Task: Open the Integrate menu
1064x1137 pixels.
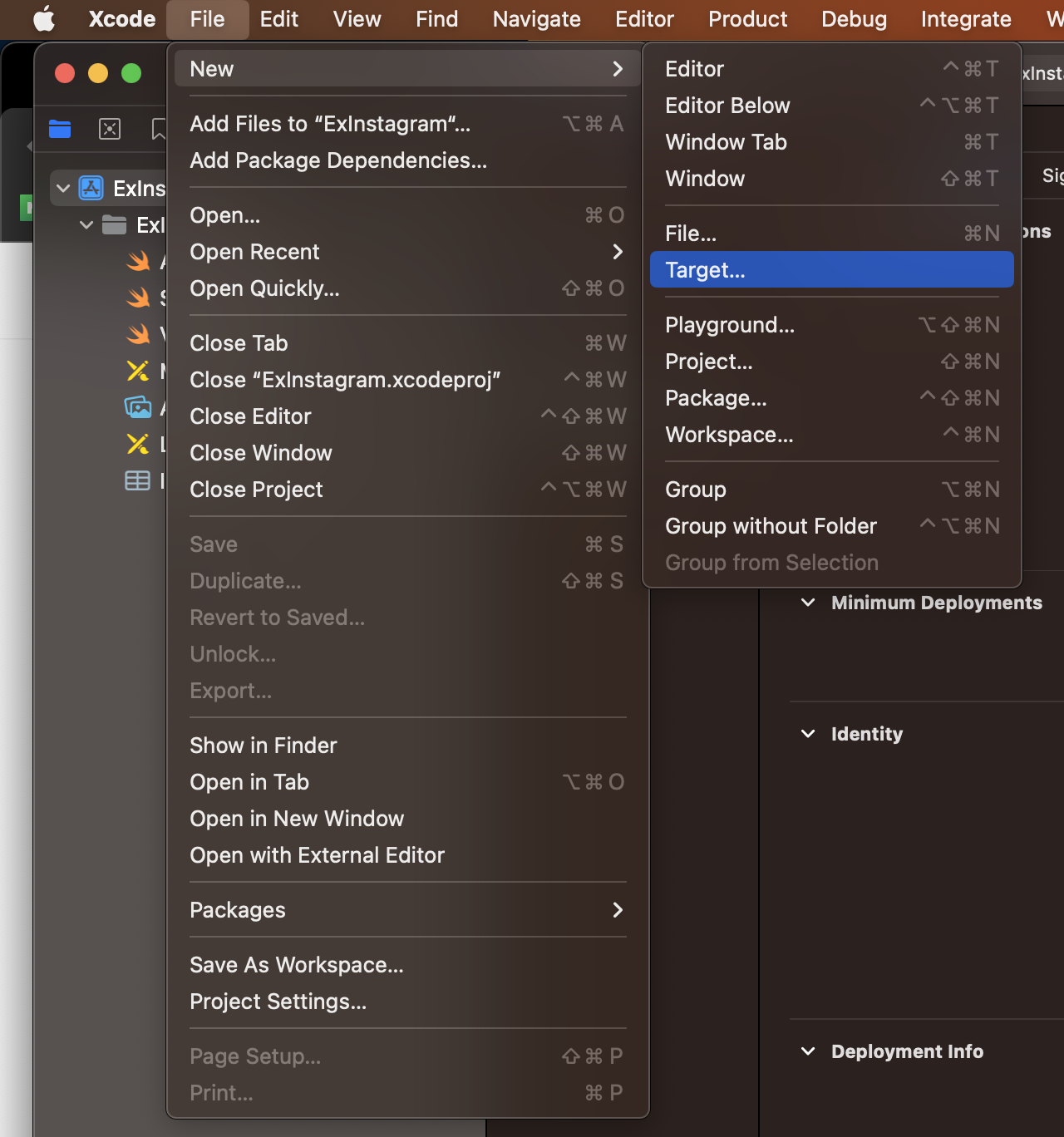Action: (x=966, y=18)
